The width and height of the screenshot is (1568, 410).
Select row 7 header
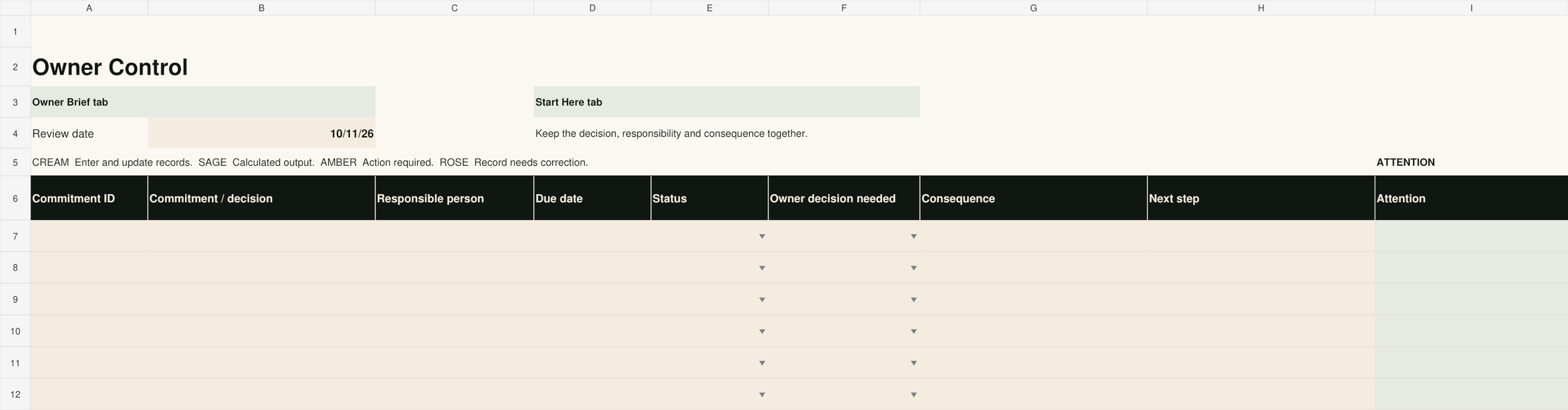(15, 236)
